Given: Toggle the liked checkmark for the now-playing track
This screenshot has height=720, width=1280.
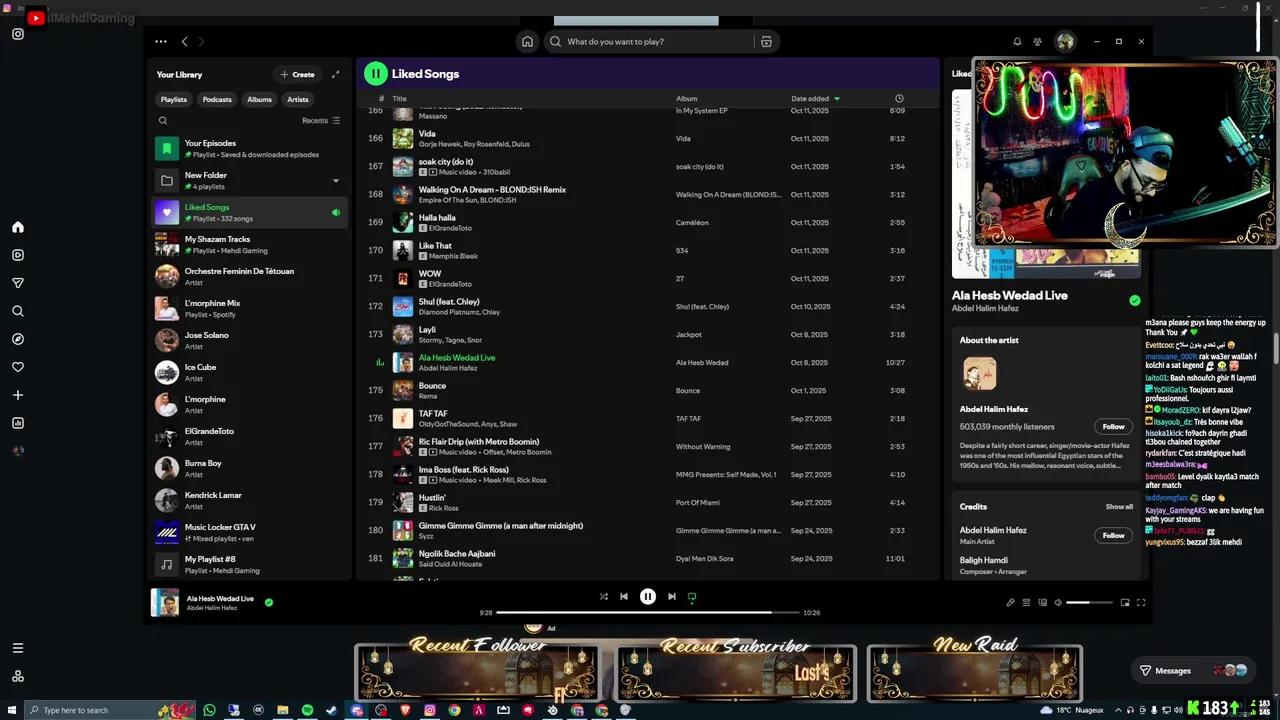Looking at the screenshot, I should (269, 603).
